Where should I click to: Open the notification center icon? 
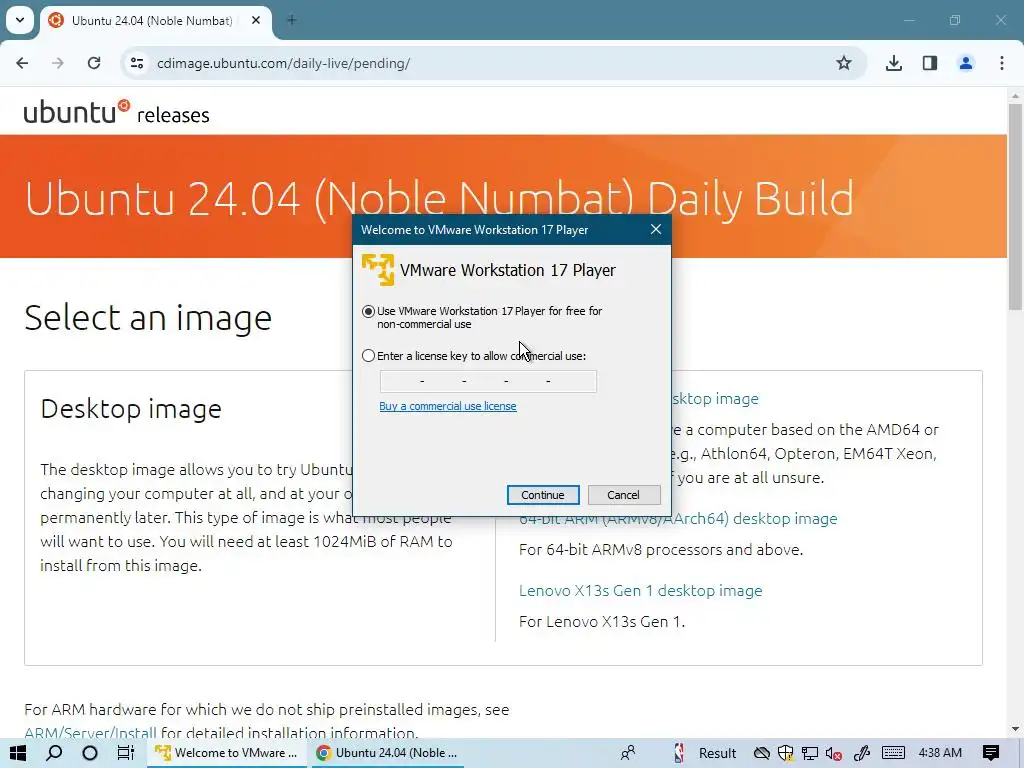[991, 753]
